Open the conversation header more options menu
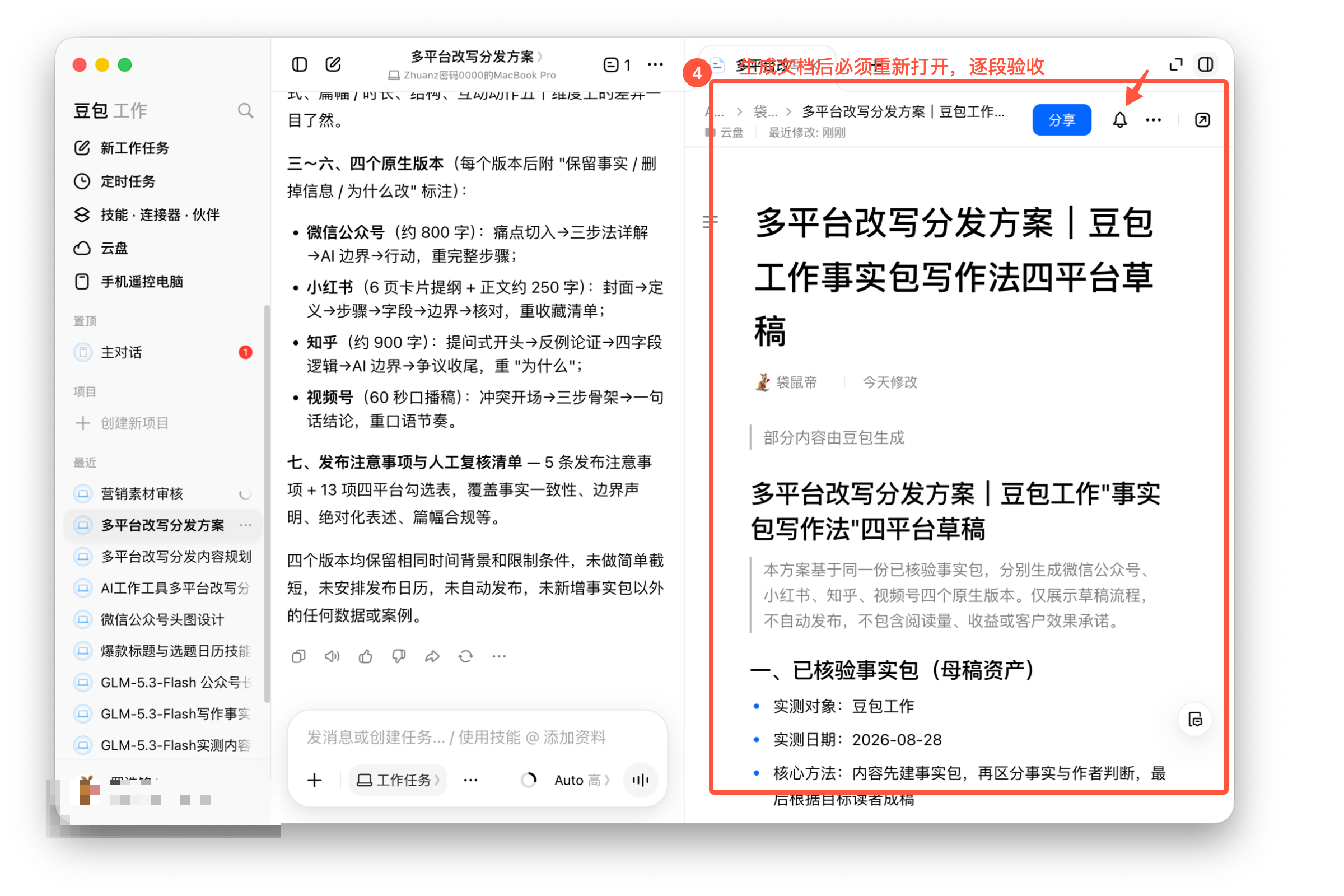1344x896 pixels. coord(655,64)
